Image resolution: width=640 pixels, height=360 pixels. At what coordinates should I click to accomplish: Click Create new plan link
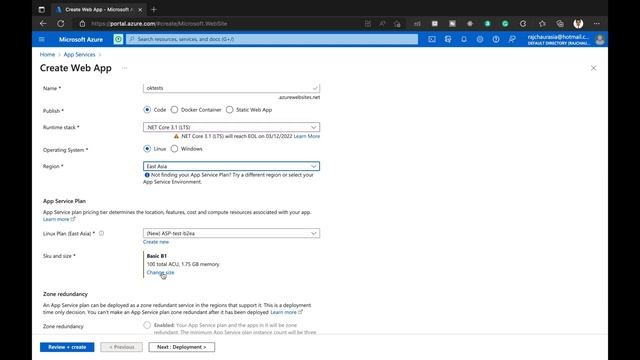156,242
